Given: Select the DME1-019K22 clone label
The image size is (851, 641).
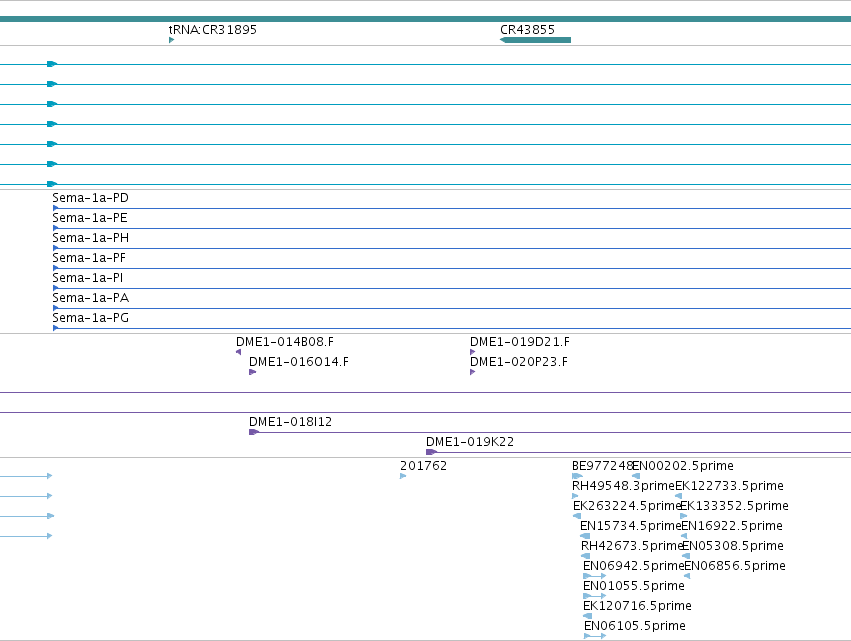Looking at the screenshot, I should [x=470, y=442].
